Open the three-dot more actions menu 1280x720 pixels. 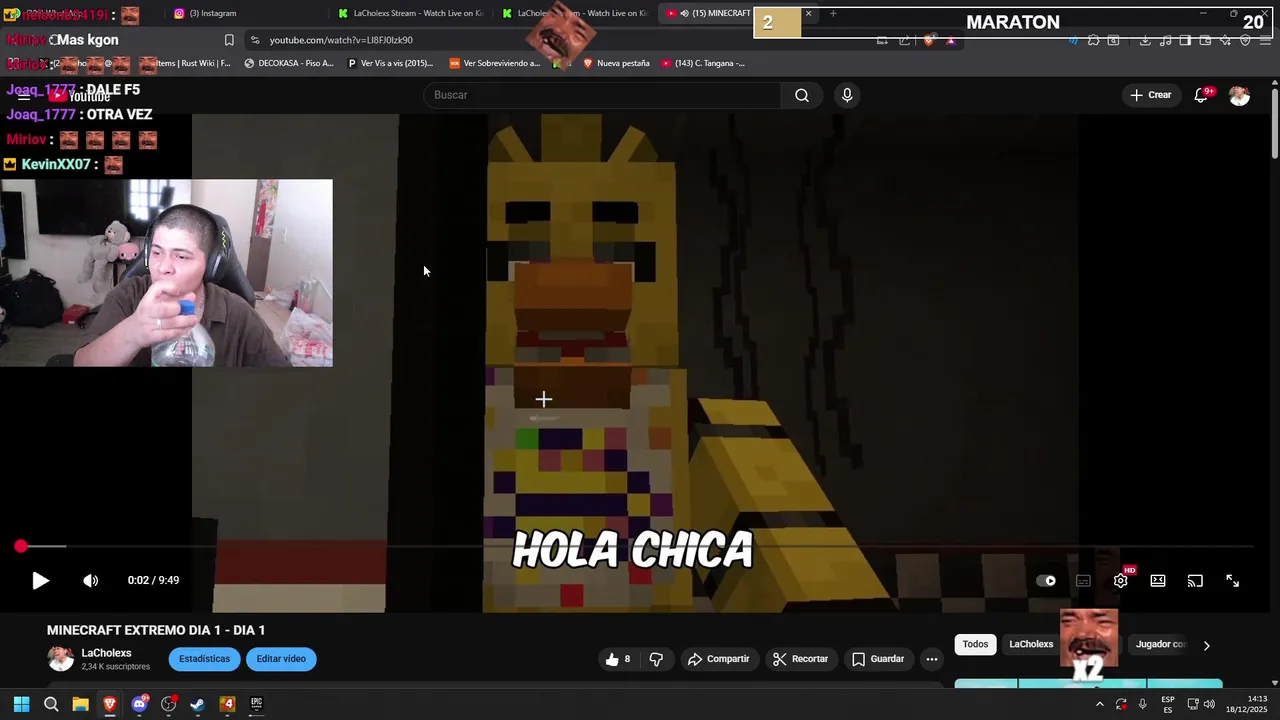(x=932, y=659)
